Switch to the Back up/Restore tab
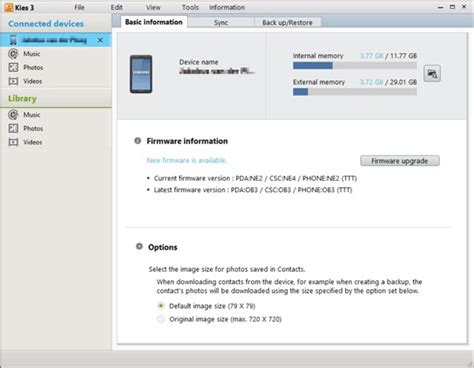This screenshot has width=474, height=368. point(287,22)
